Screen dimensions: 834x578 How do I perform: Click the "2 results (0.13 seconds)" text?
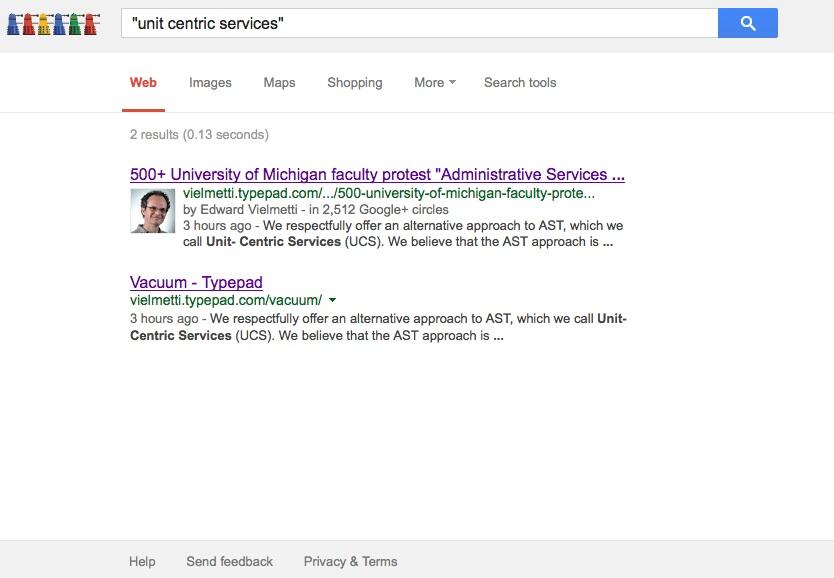pos(199,135)
